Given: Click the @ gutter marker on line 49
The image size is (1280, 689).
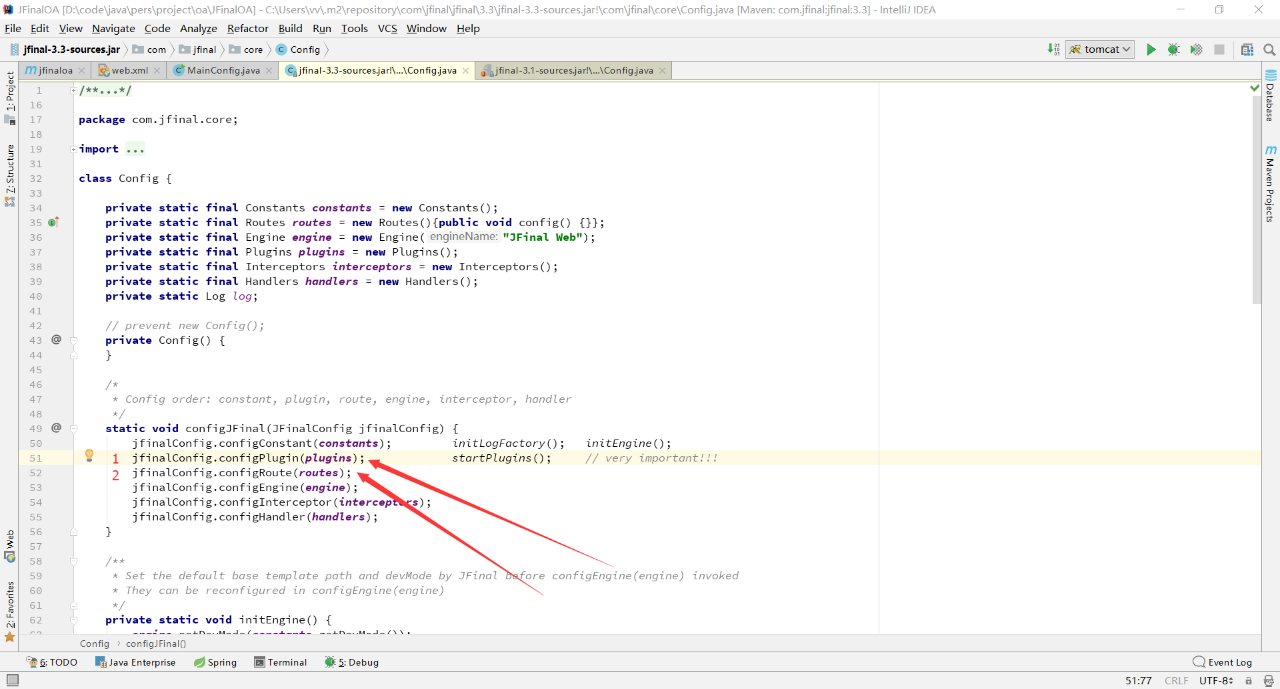Looking at the screenshot, I should coord(56,428).
